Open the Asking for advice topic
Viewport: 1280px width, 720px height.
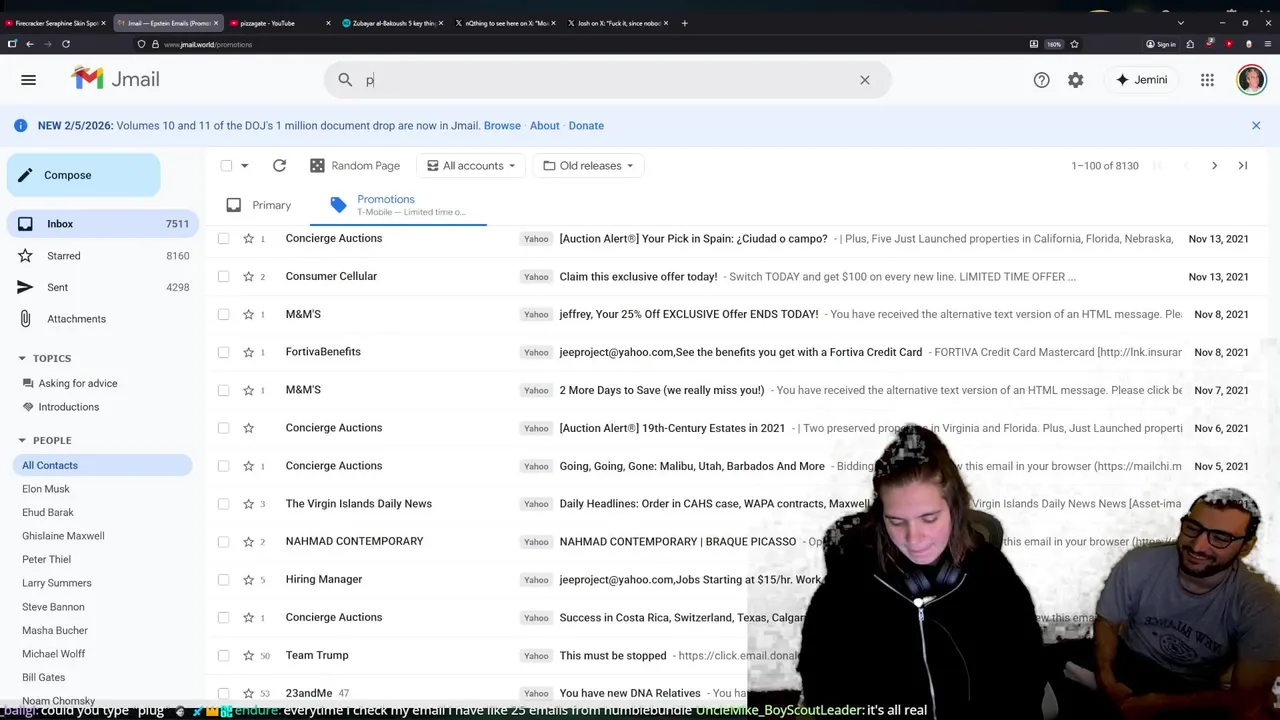[x=78, y=383]
